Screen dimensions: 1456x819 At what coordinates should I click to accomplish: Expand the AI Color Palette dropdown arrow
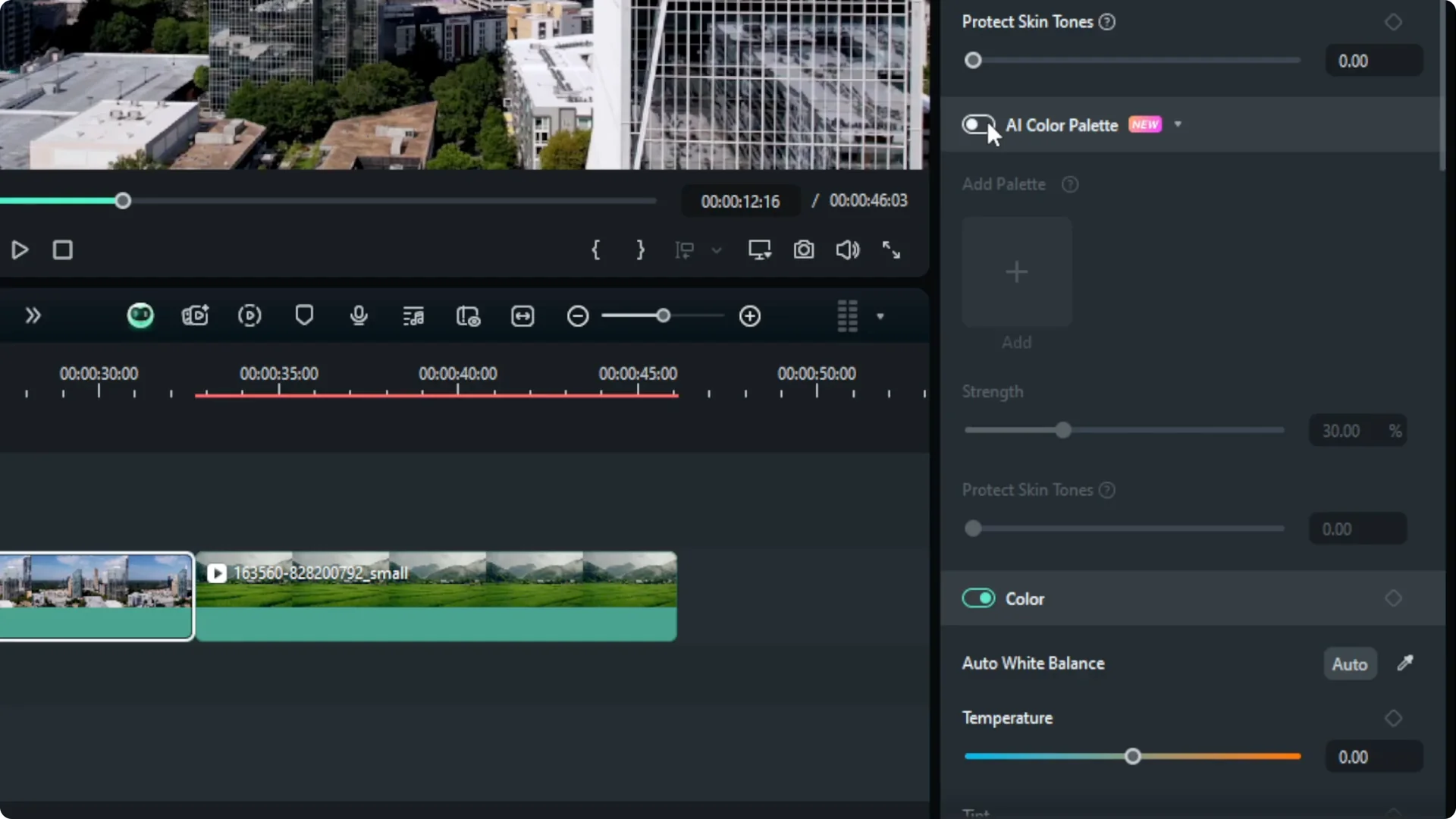[1178, 124]
